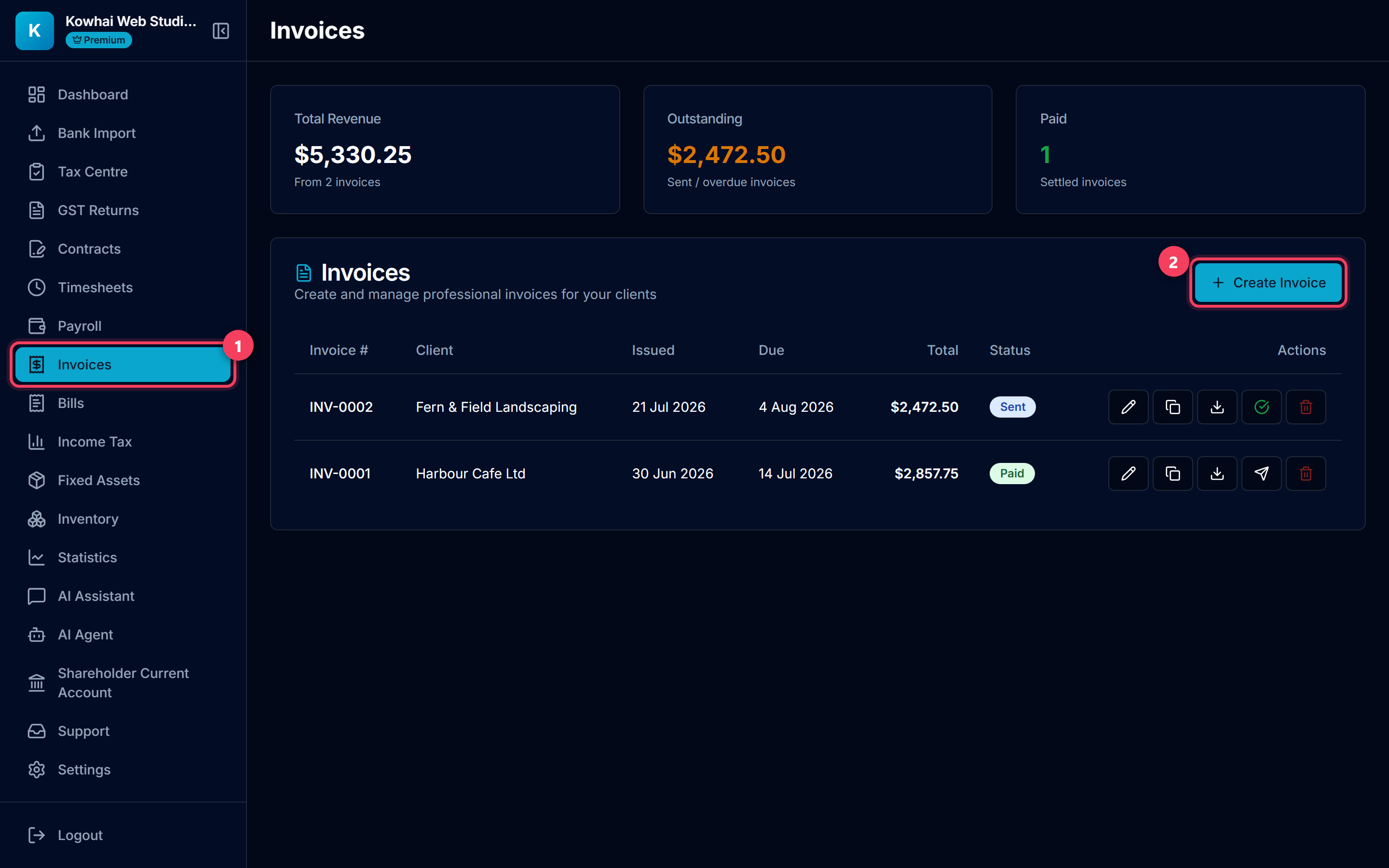Click the Create Invoice button
This screenshot has width=1389, height=868.
pyautogui.click(x=1268, y=283)
